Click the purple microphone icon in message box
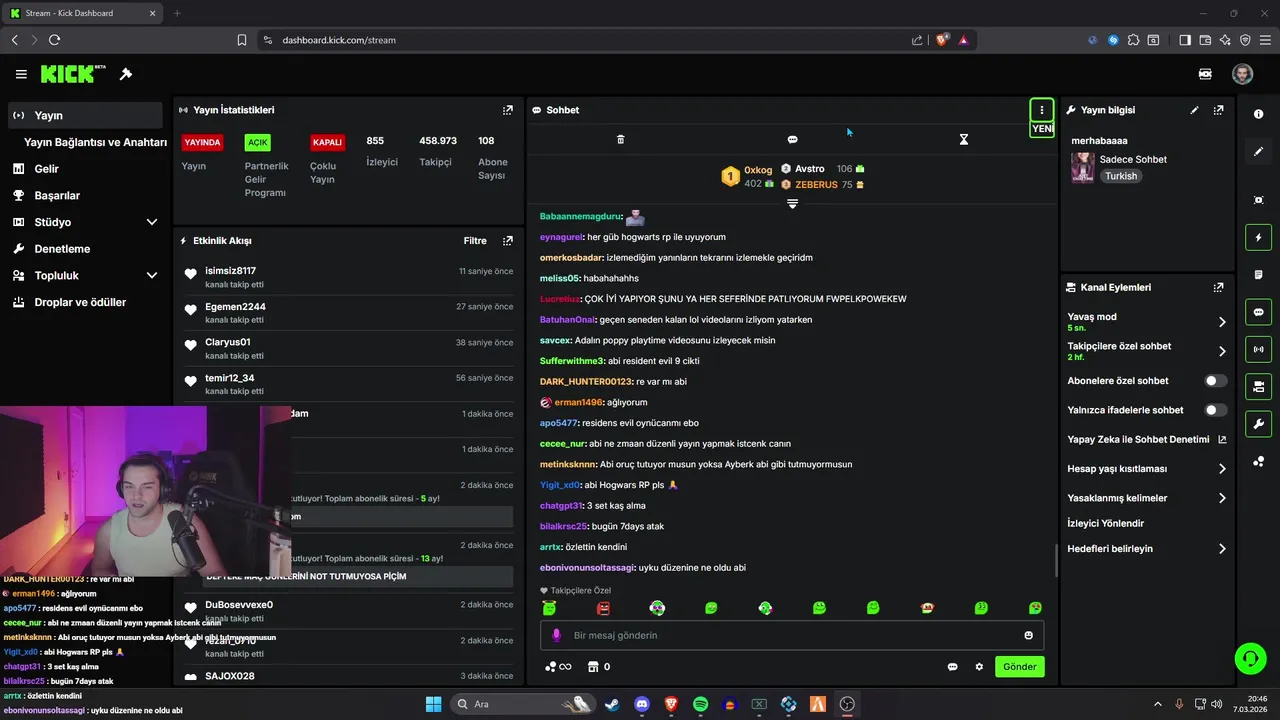Image resolution: width=1280 pixels, height=720 pixels. (x=557, y=635)
